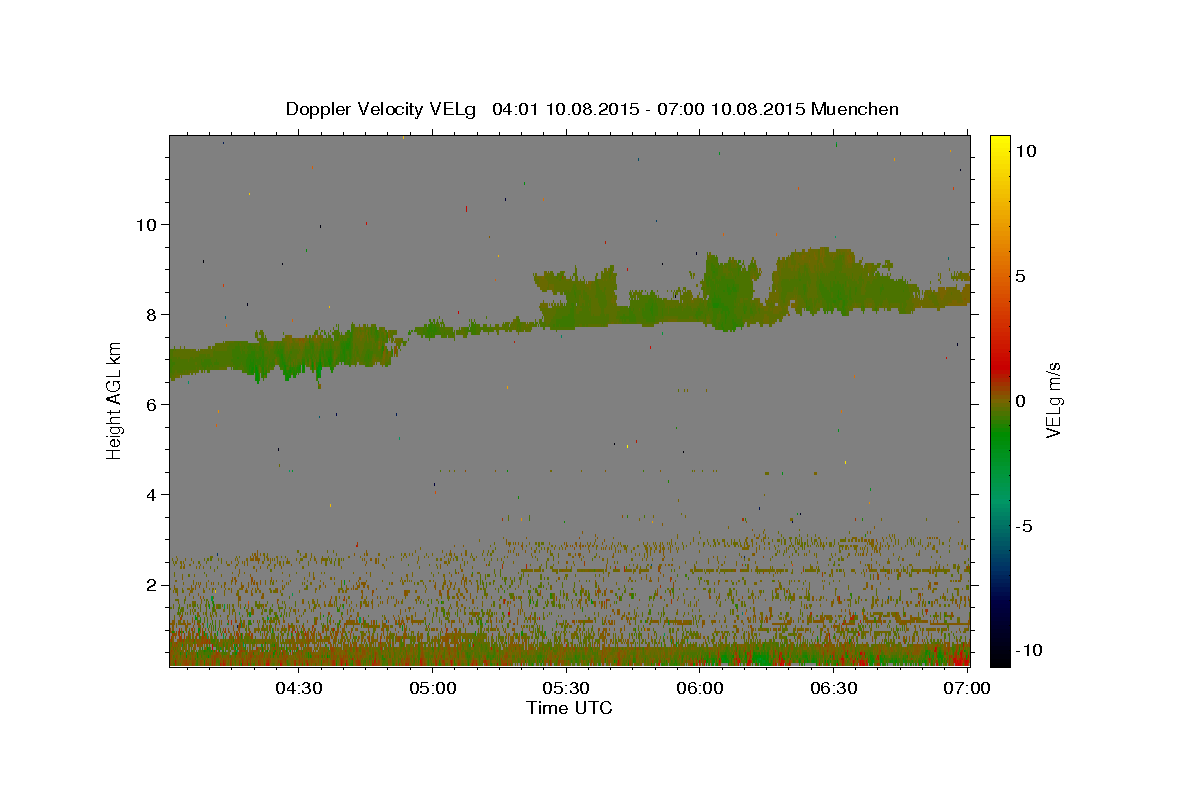Click the height axis label 8
This screenshot has width=1200, height=800.
point(151,315)
